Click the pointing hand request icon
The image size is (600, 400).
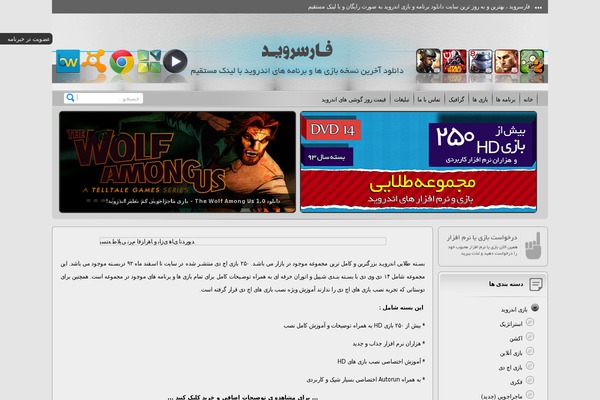click(x=533, y=246)
